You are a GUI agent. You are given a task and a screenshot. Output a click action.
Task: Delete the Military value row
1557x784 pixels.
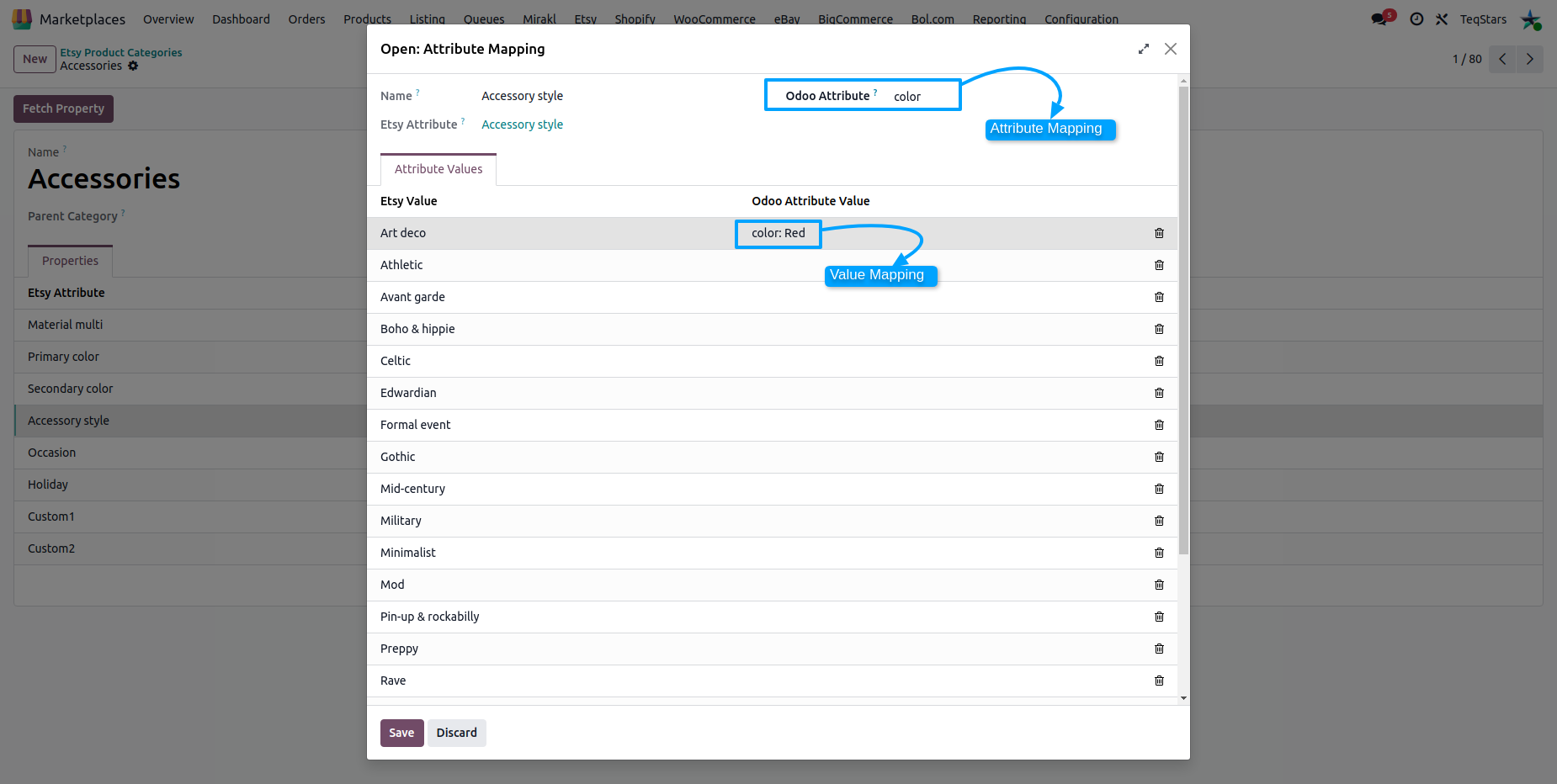(x=1159, y=521)
